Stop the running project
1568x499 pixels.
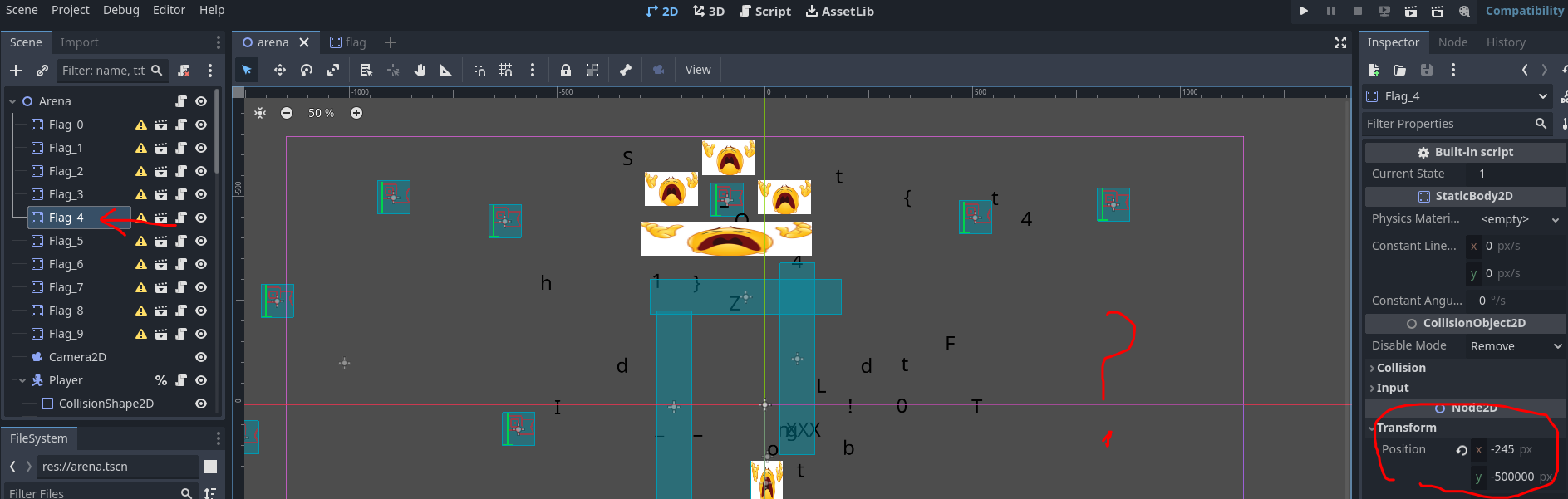(x=1358, y=11)
